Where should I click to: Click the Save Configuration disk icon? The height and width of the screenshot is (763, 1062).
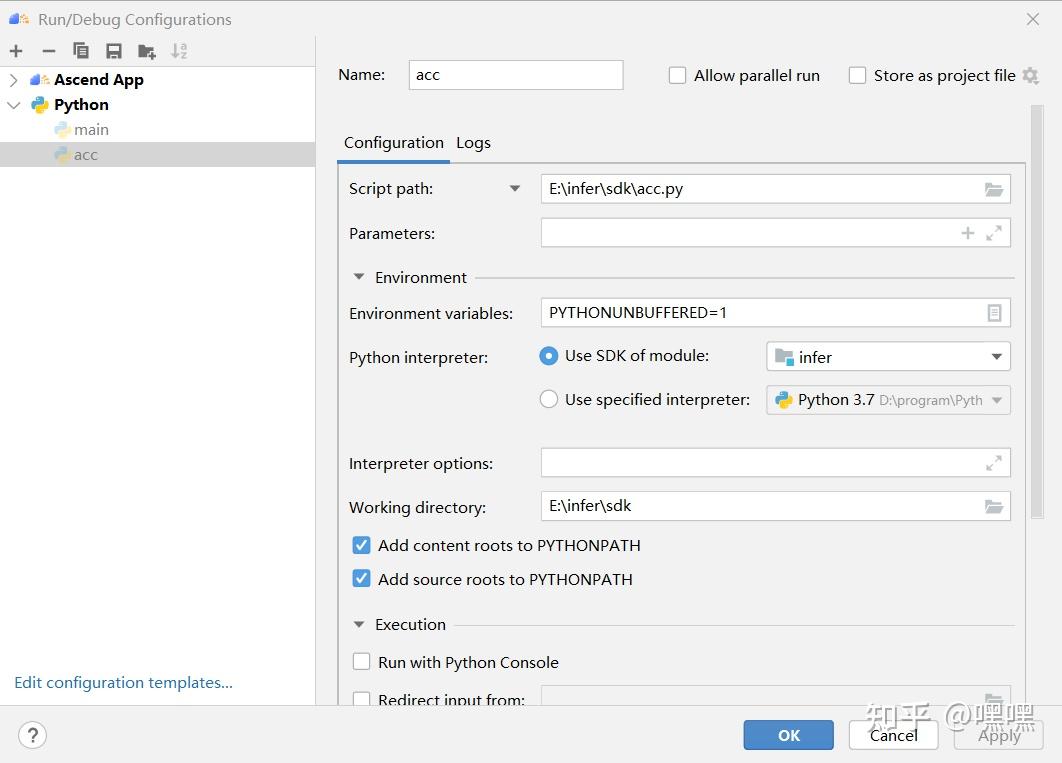(114, 51)
